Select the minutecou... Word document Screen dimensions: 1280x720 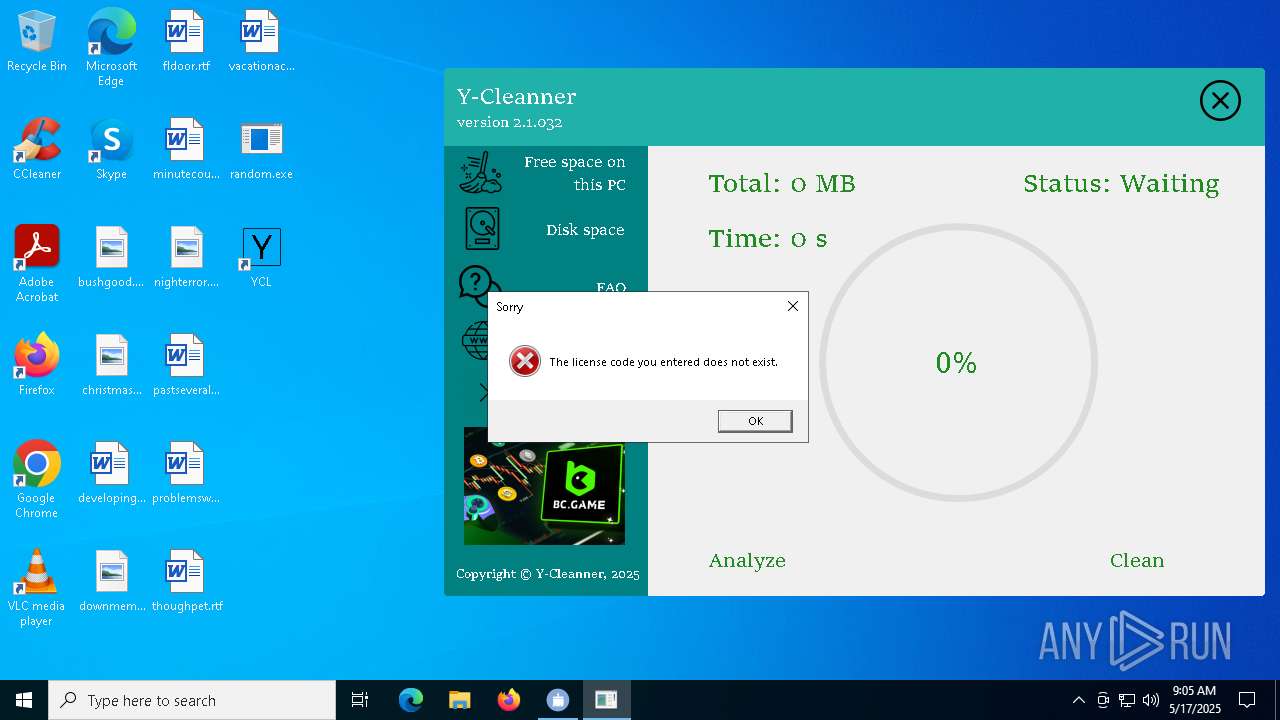[186, 149]
